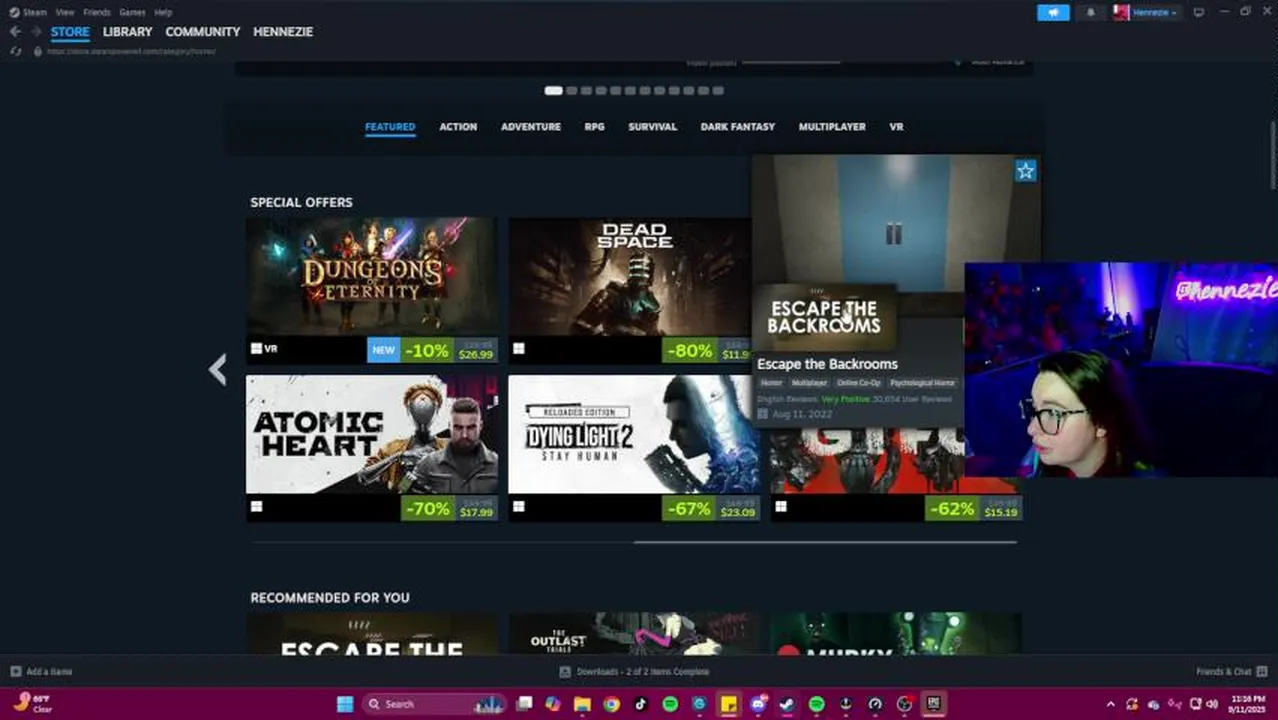Click the Steam icon in the taskbar
Screen dimensions: 1278x720
pyautogui.click(x=787, y=704)
